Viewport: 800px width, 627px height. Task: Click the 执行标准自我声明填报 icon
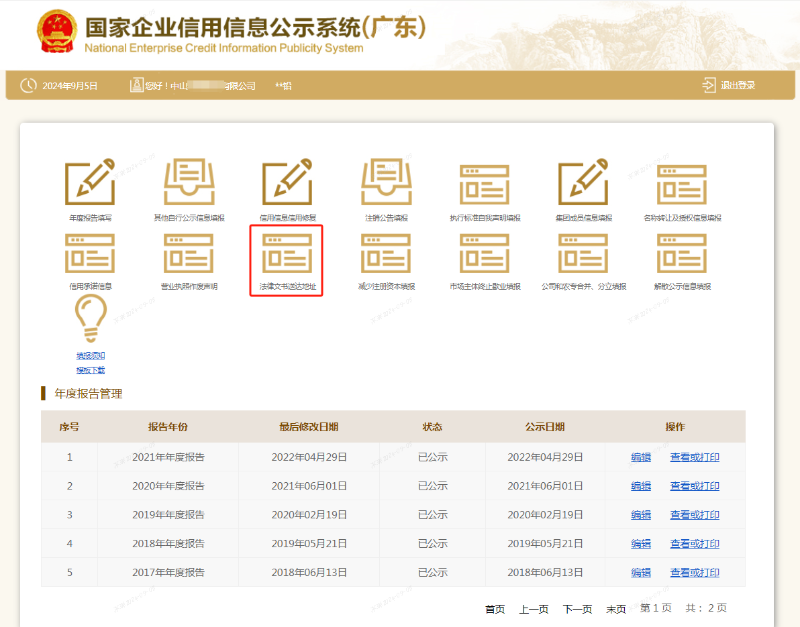484,182
